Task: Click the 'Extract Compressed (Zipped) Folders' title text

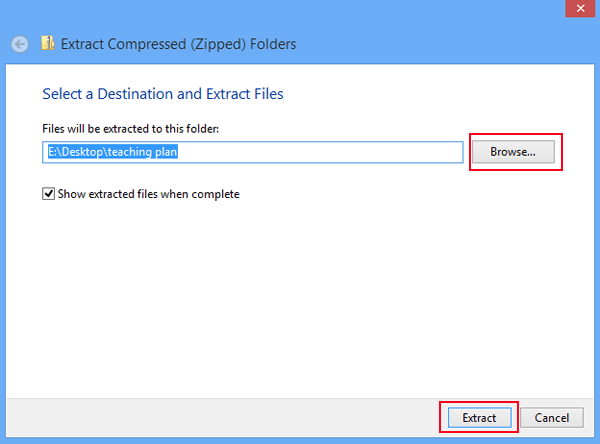Action: tap(178, 44)
